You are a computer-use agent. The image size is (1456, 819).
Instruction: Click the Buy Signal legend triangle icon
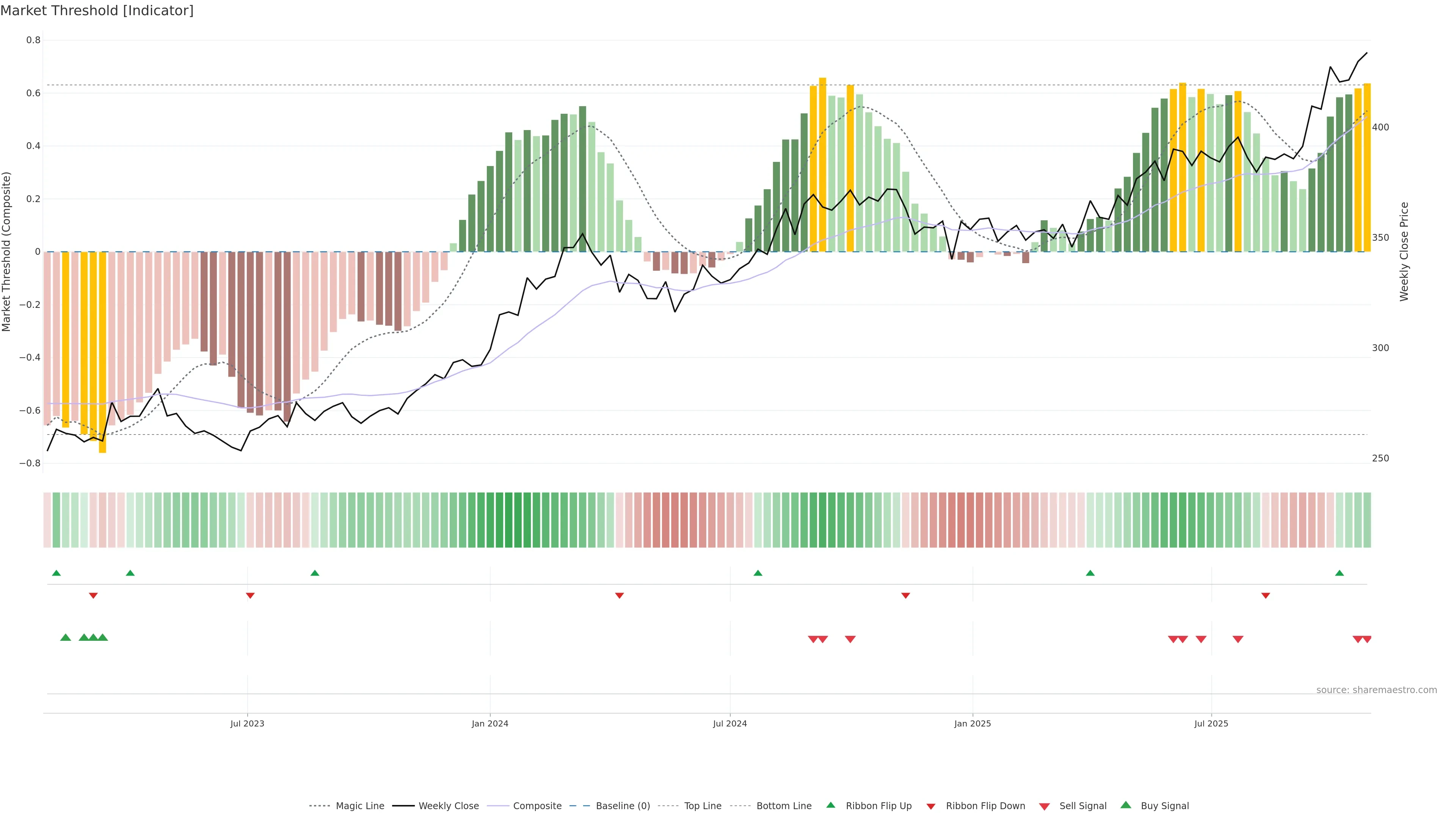pos(1125,805)
